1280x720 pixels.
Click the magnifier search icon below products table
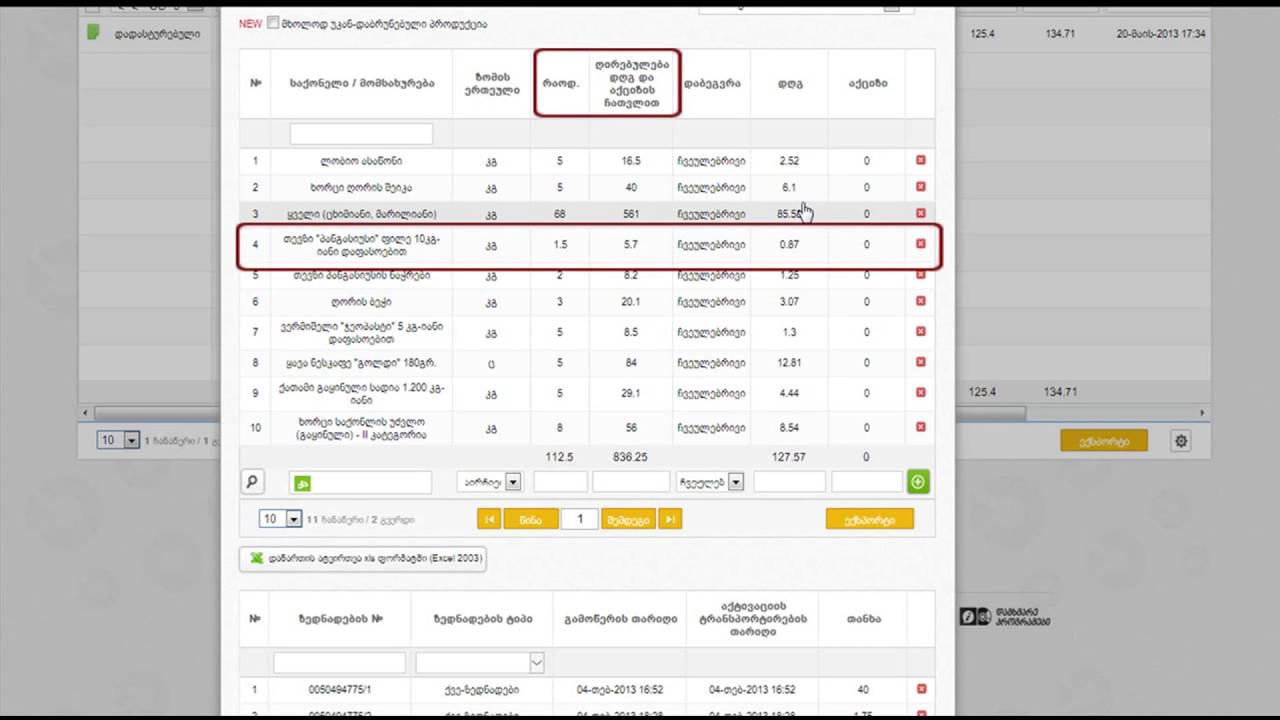pos(252,482)
